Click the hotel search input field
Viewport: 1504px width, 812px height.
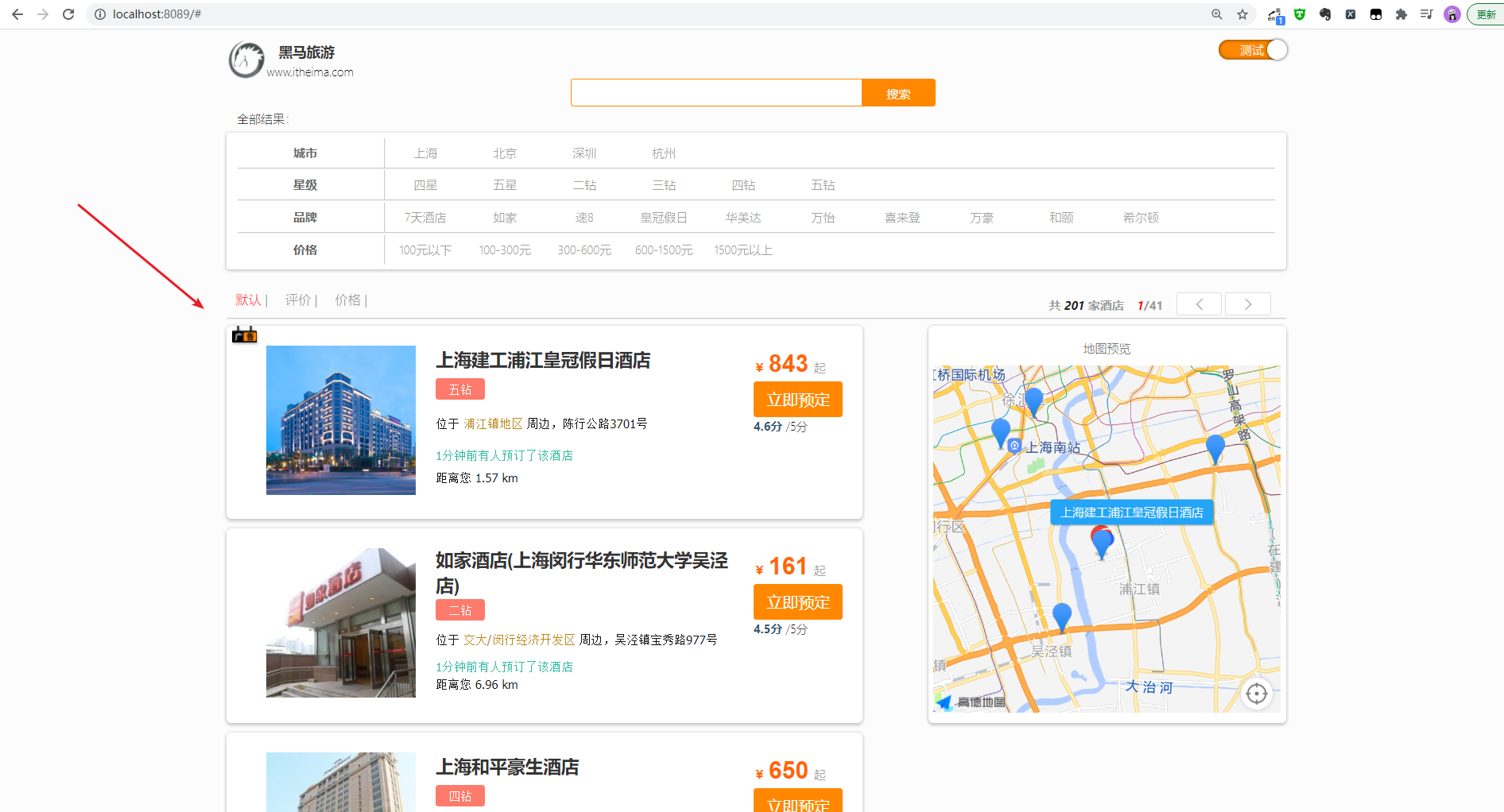pyautogui.click(x=716, y=93)
